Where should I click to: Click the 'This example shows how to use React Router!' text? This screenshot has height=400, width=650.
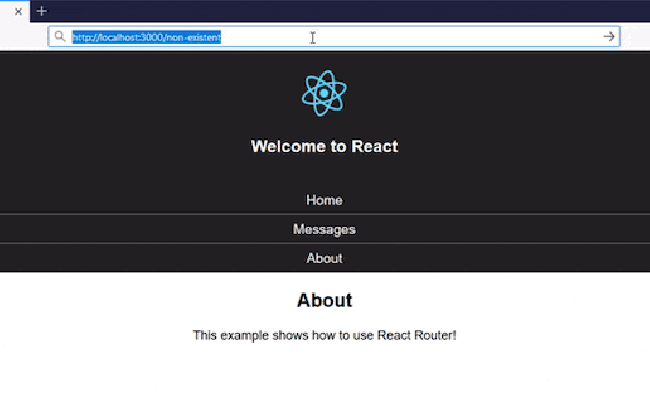coord(324,335)
